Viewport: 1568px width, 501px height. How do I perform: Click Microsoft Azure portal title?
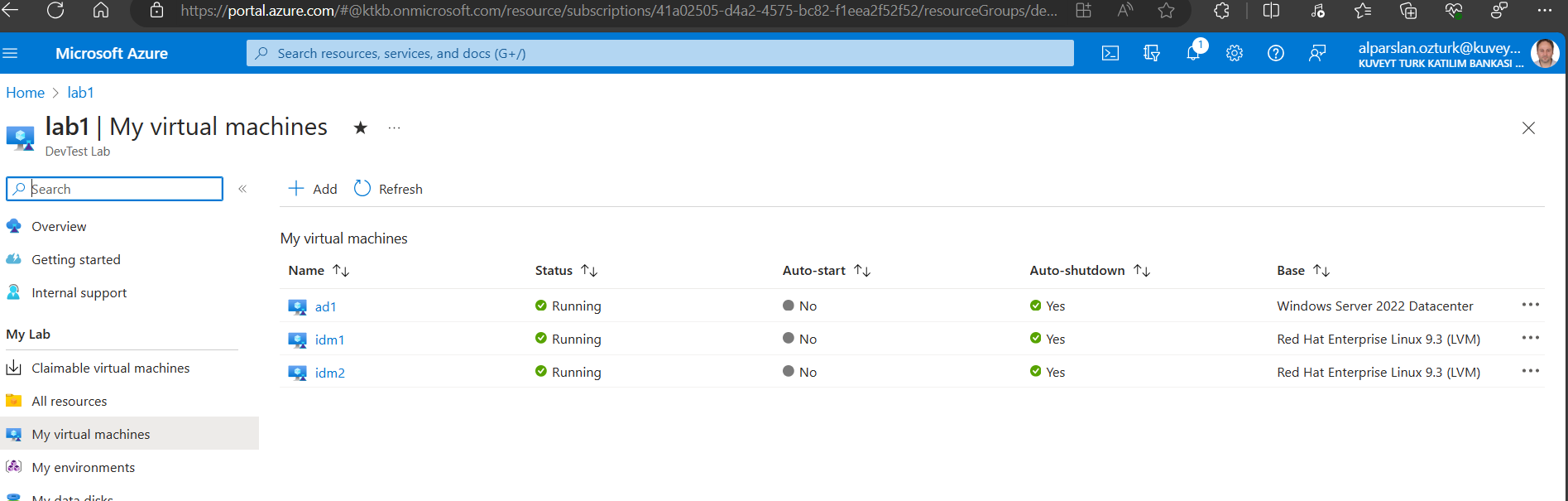(112, 53)
